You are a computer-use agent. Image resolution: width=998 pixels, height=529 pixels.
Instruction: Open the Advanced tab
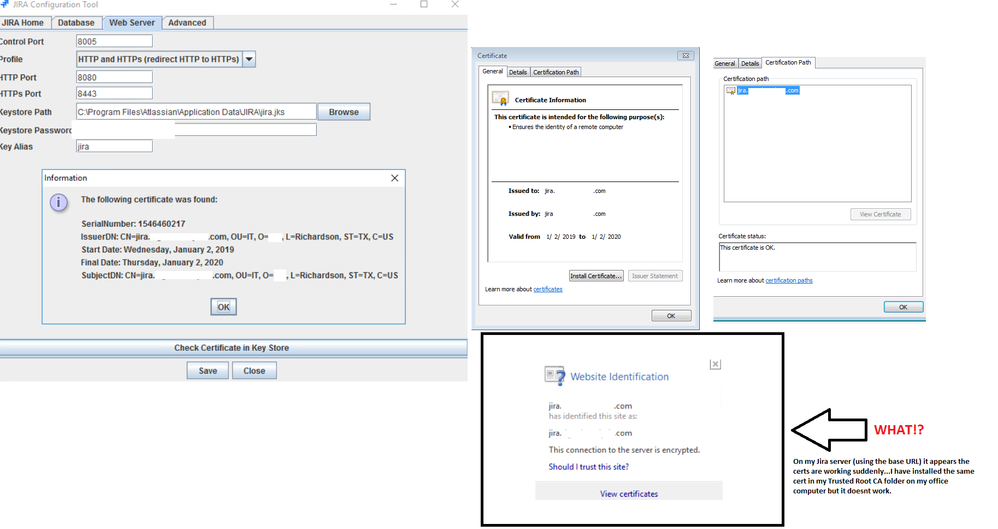point(187,23)
